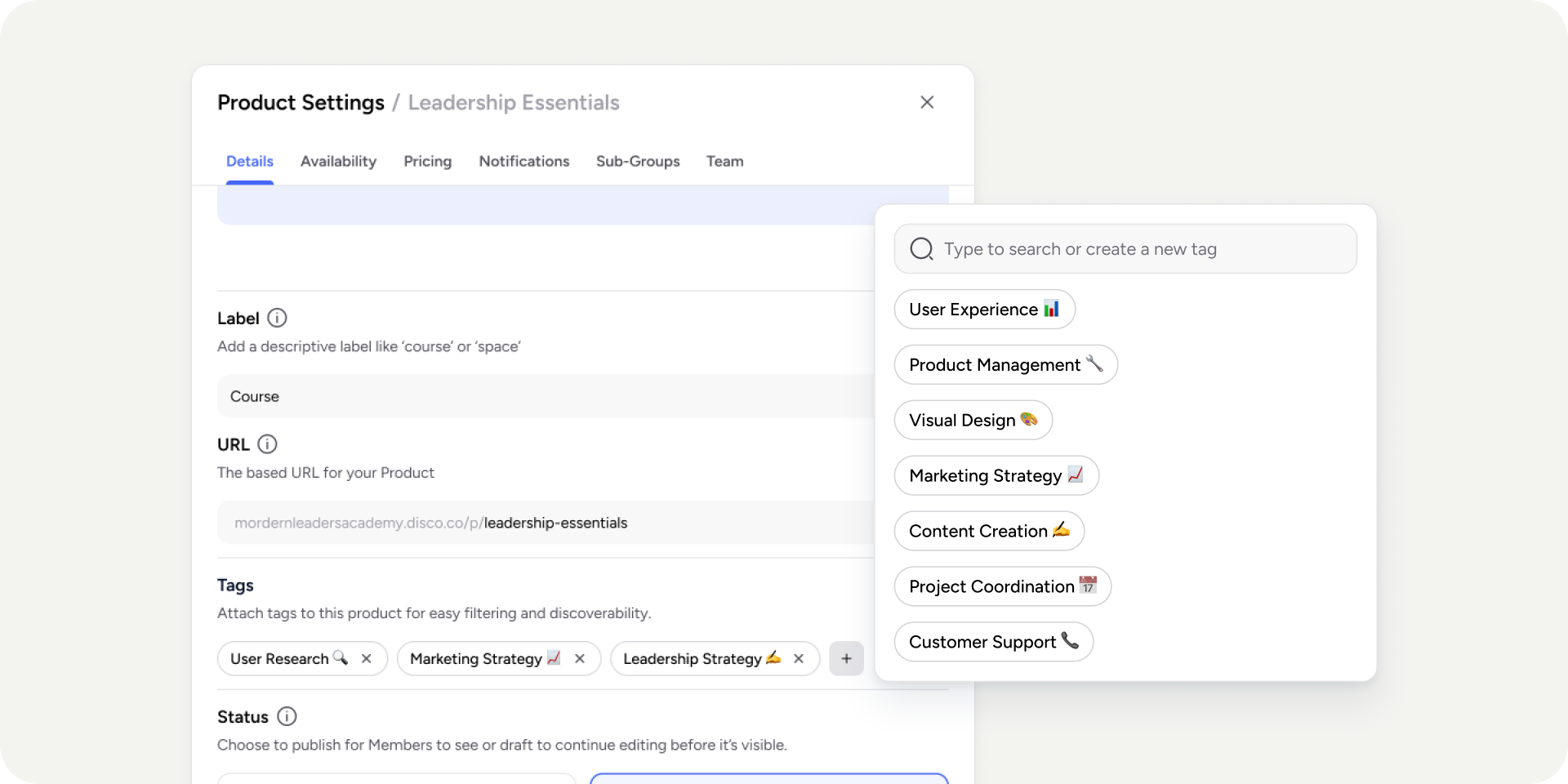The image size is (1568, 784).
Task: Close the Product Settings dialog
Action: pyautogui.click(x=927, y=102)
